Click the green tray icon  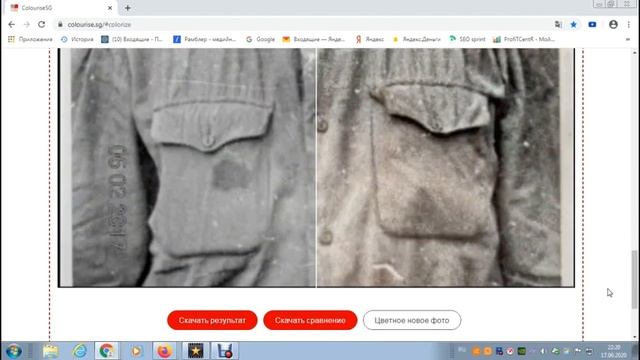point(522,351)
